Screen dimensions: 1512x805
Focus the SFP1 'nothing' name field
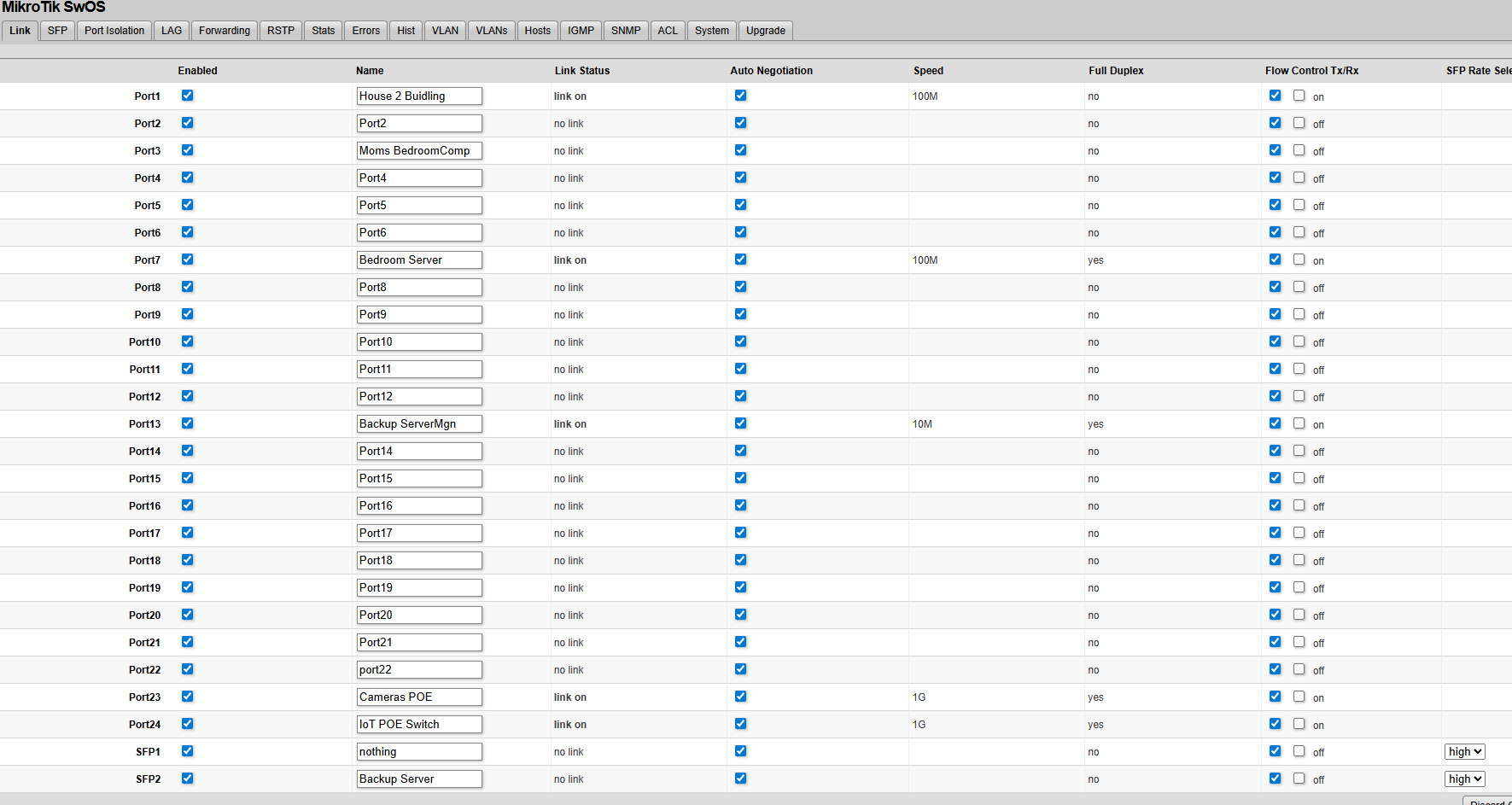(419, 752)
